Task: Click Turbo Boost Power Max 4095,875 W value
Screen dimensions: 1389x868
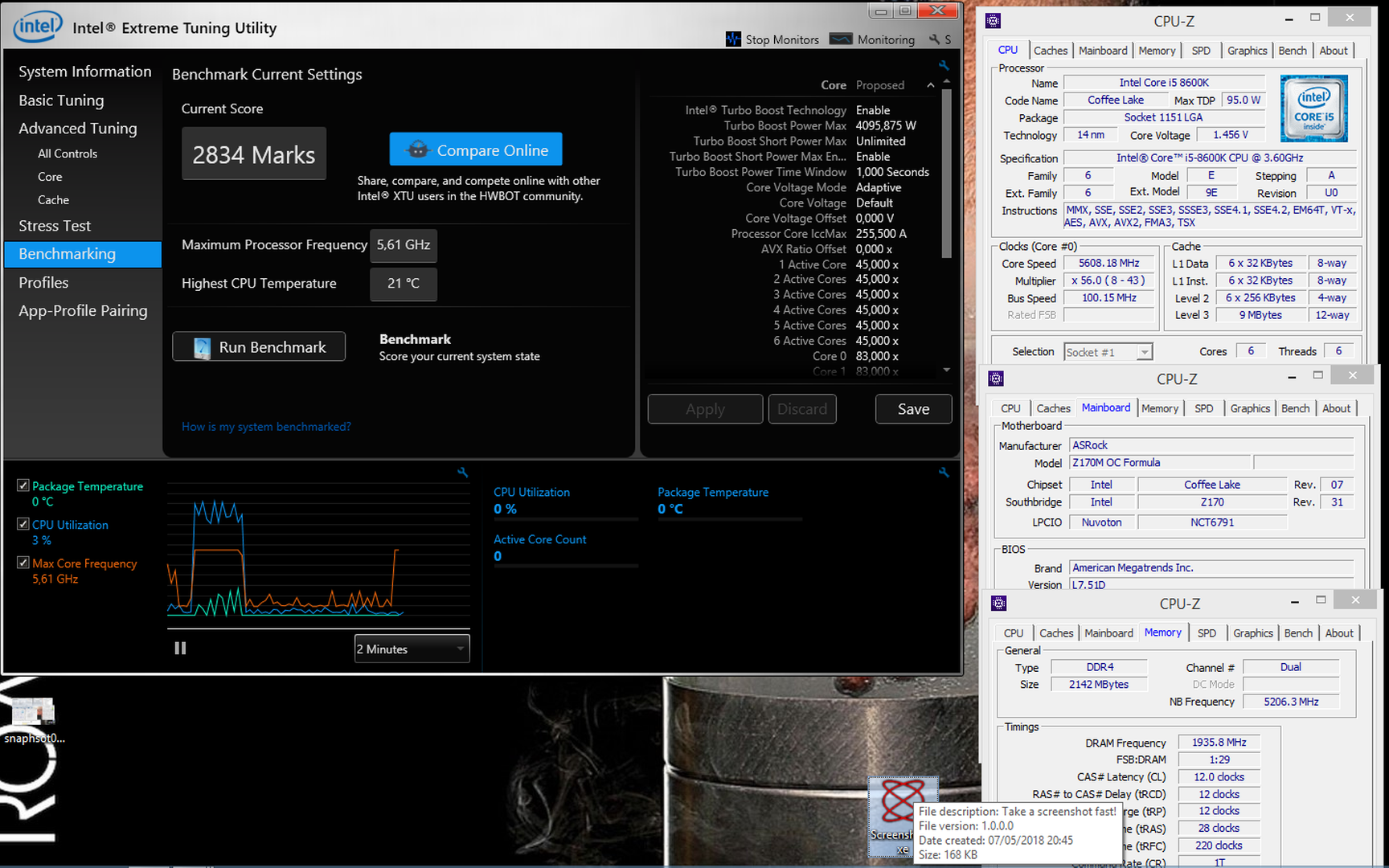Action: (886, 125)
